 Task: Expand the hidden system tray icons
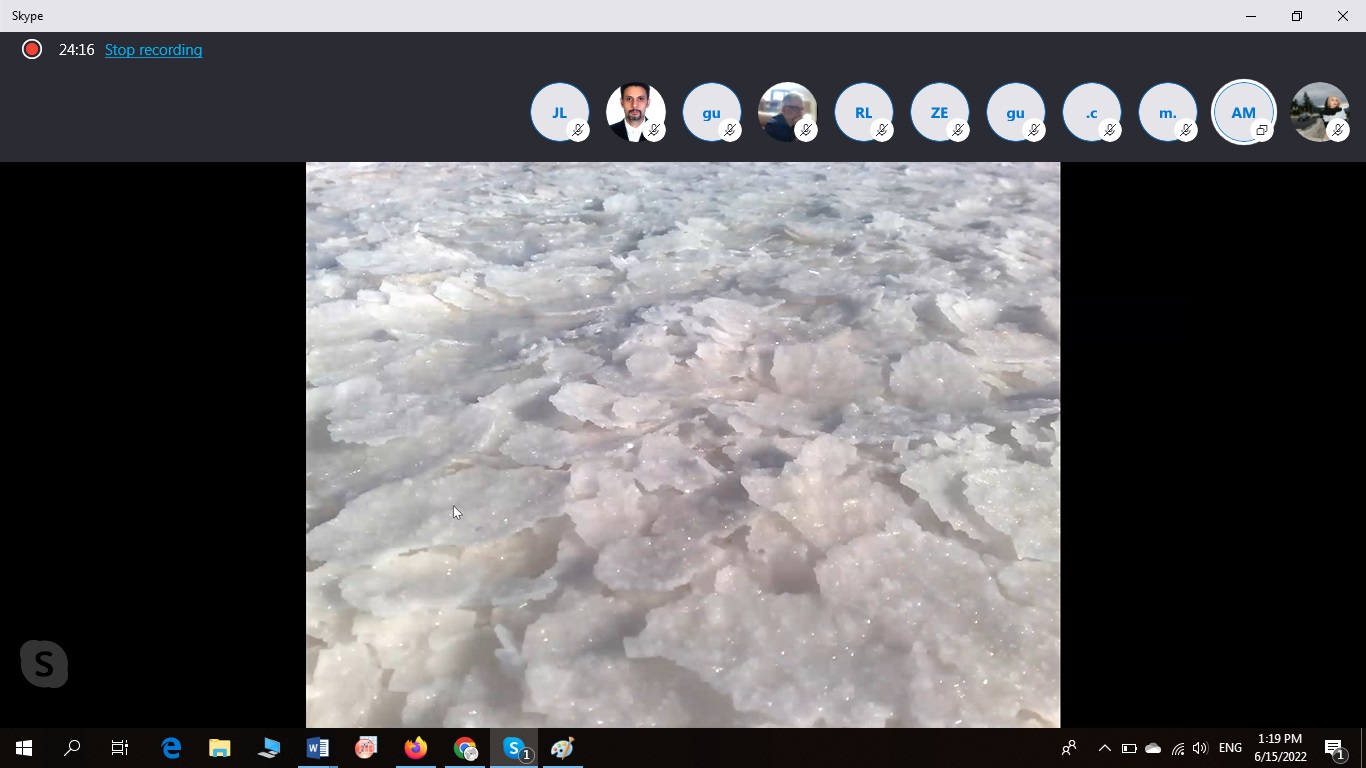click(1104, 748)
